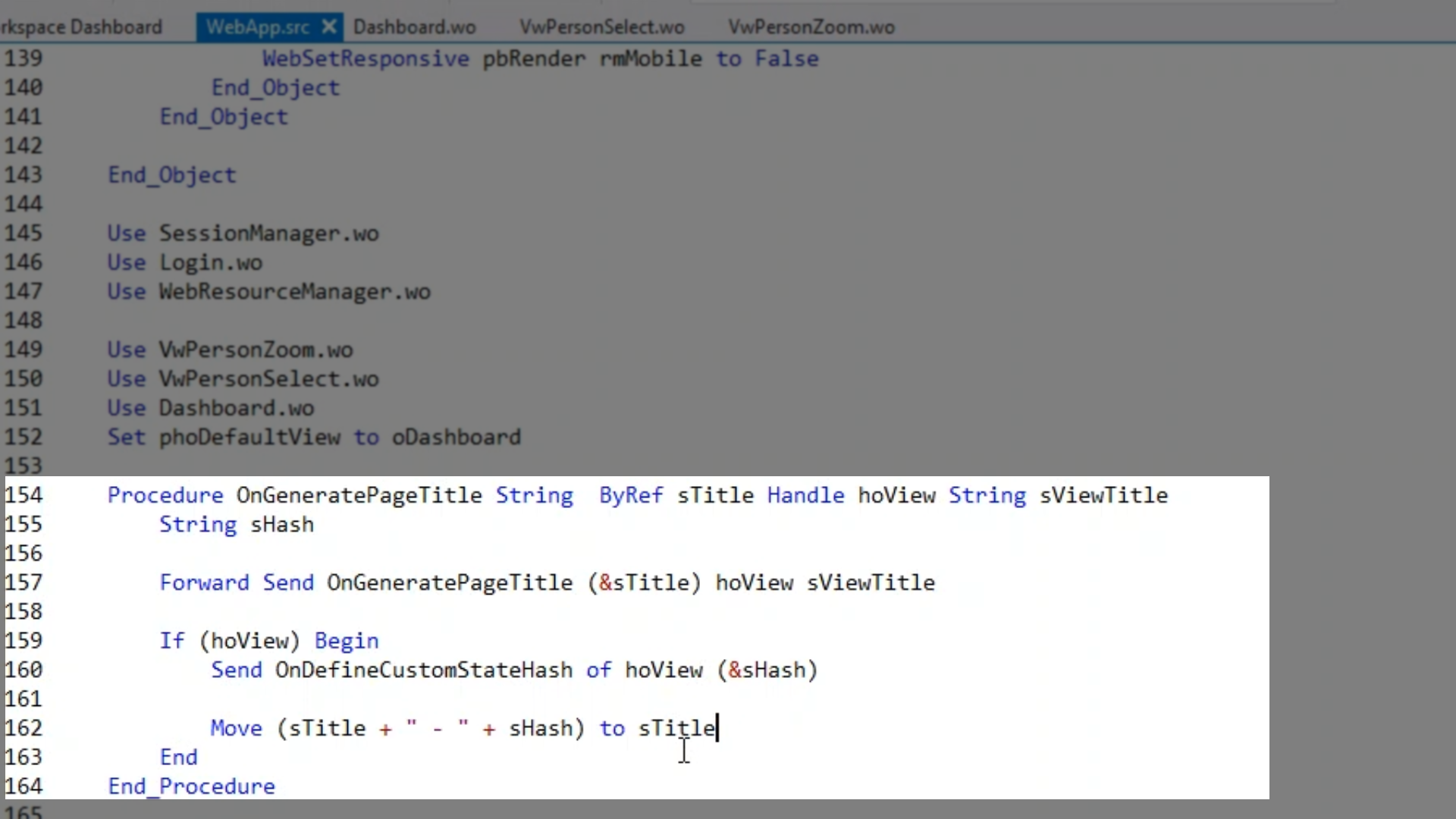Click sHash variable declaration on line 155

point(281,525)
